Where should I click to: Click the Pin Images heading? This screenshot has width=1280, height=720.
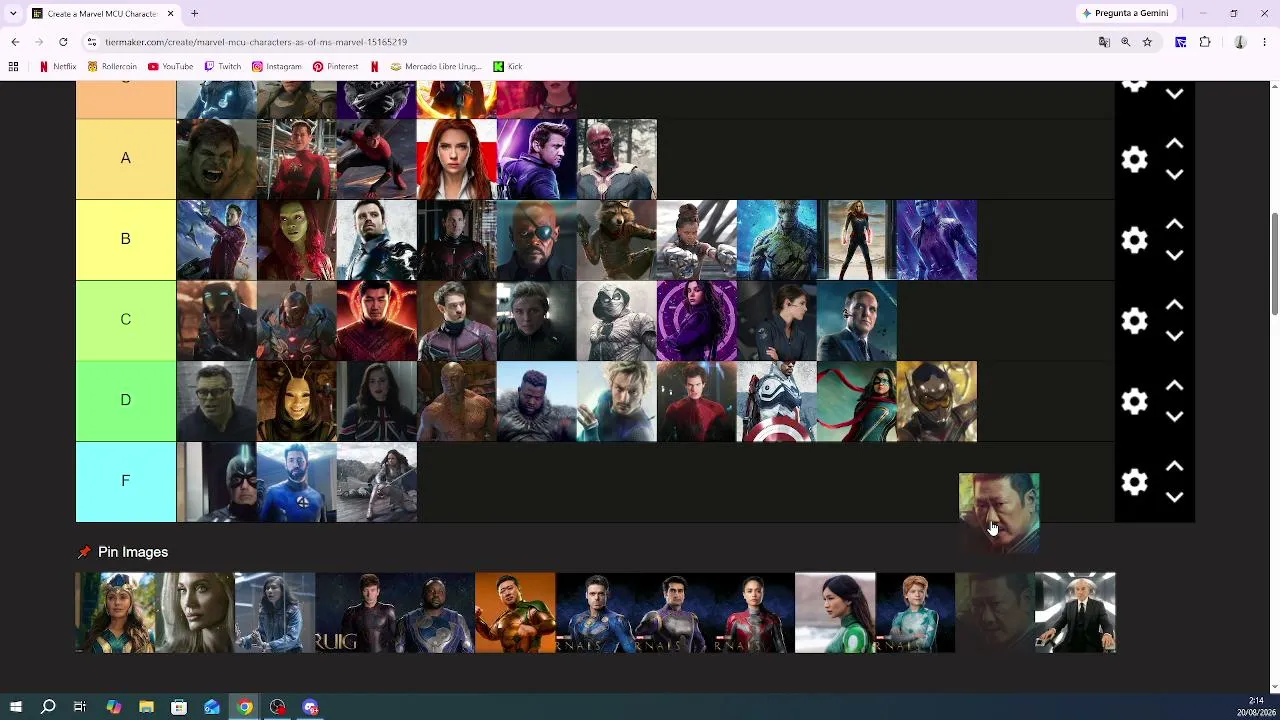(133, 552)
